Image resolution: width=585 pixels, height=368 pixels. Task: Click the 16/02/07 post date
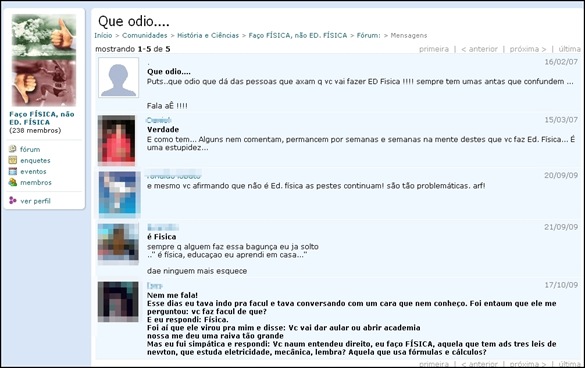(561, 62)
